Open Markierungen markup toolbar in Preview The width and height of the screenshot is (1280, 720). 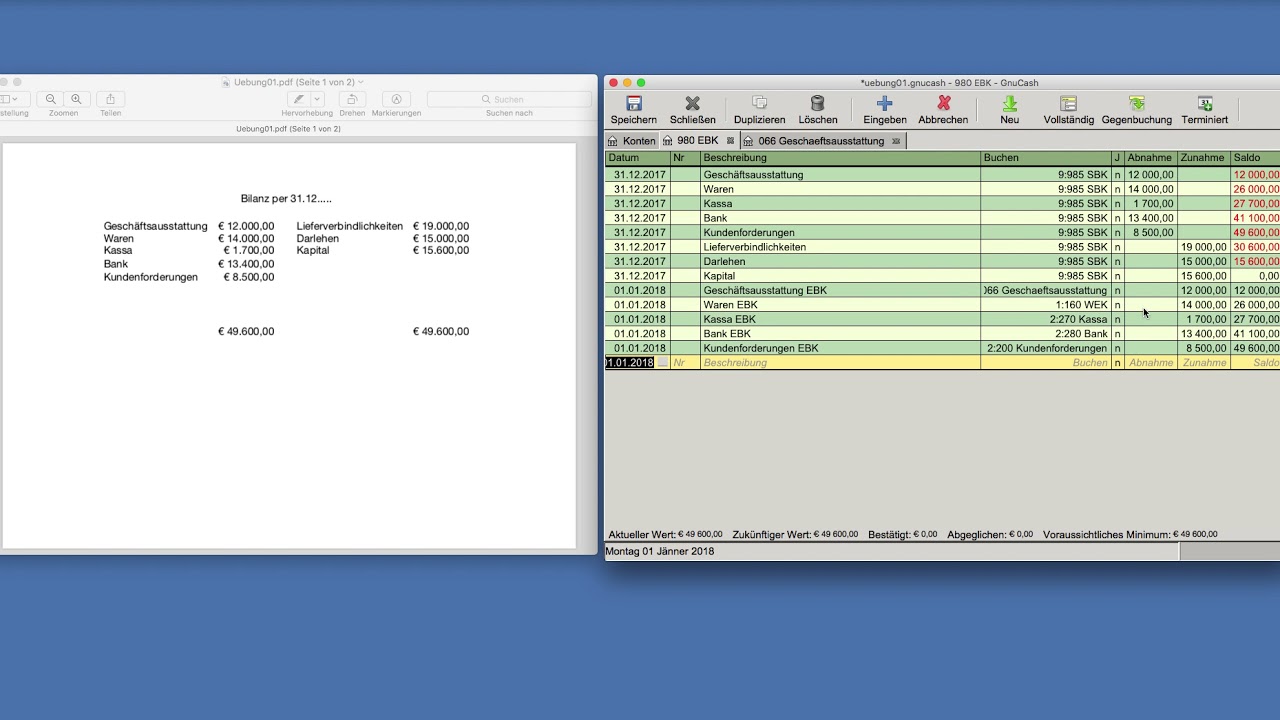[x=396, y=99]
